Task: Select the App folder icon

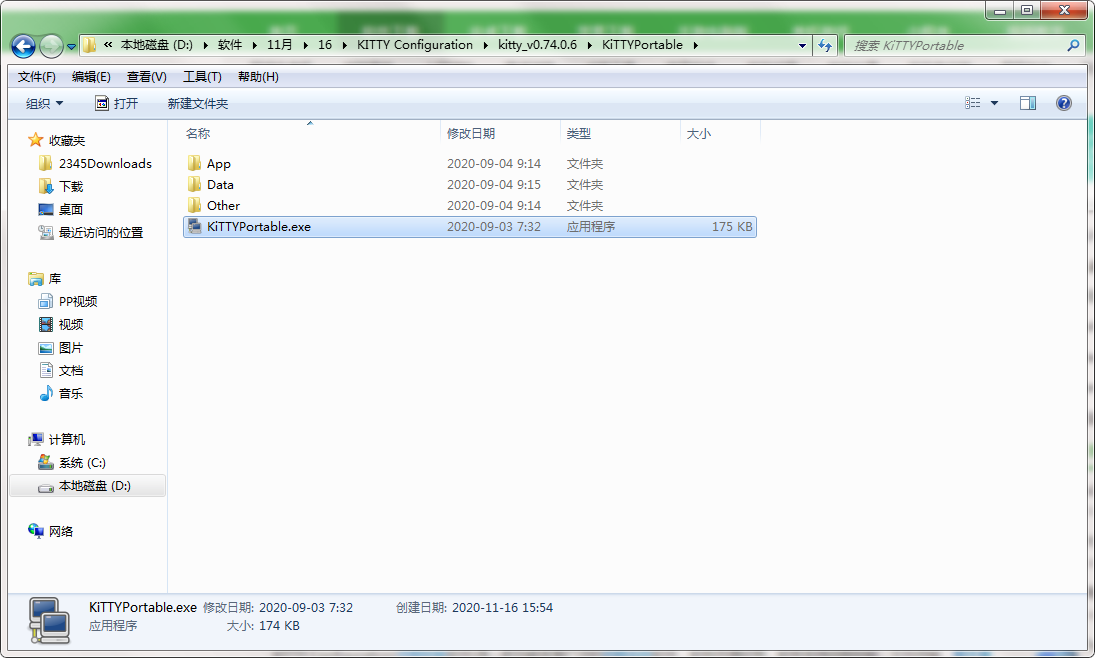Action: (195, 163)
